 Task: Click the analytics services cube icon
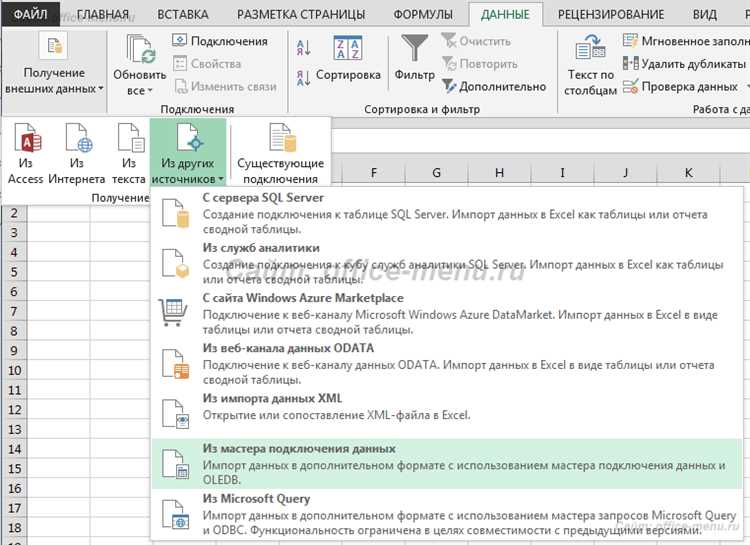175,263
